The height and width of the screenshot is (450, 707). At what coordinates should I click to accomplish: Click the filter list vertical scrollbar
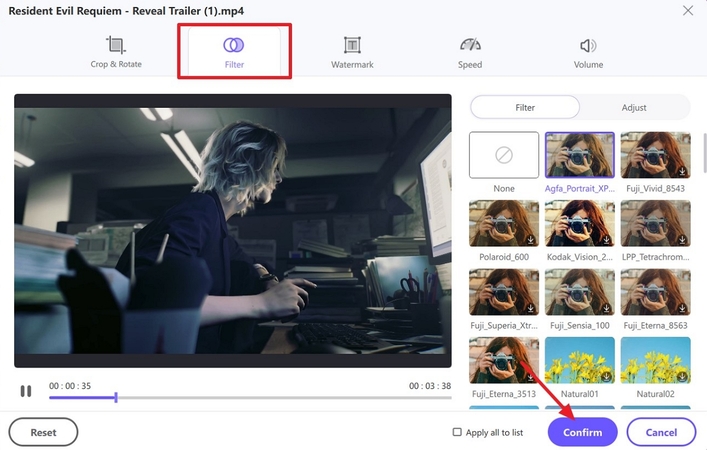point(705,152)
